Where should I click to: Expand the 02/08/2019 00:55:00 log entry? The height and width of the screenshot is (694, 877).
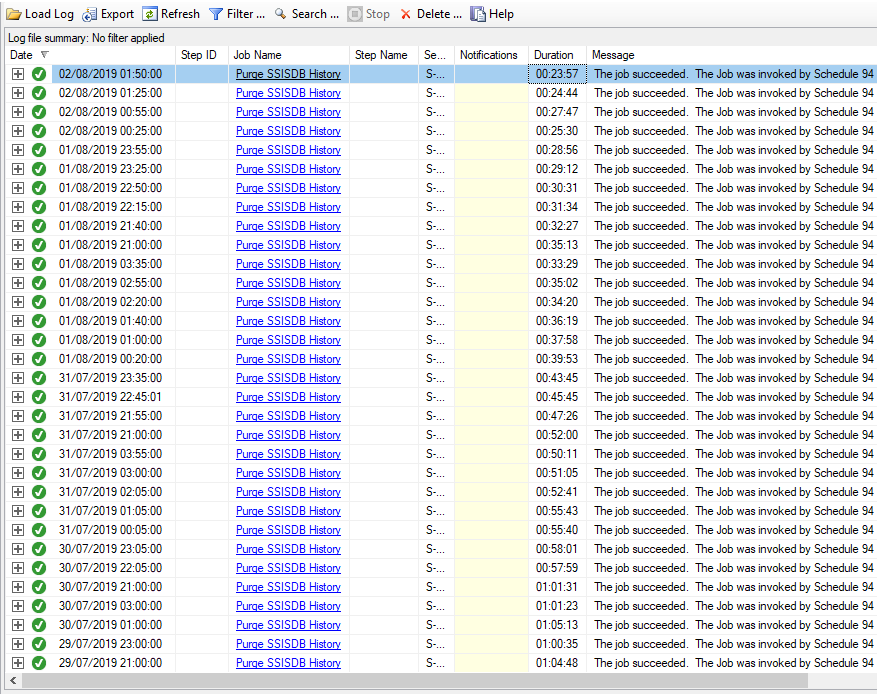pyautogui.click(x=18, y=112)
